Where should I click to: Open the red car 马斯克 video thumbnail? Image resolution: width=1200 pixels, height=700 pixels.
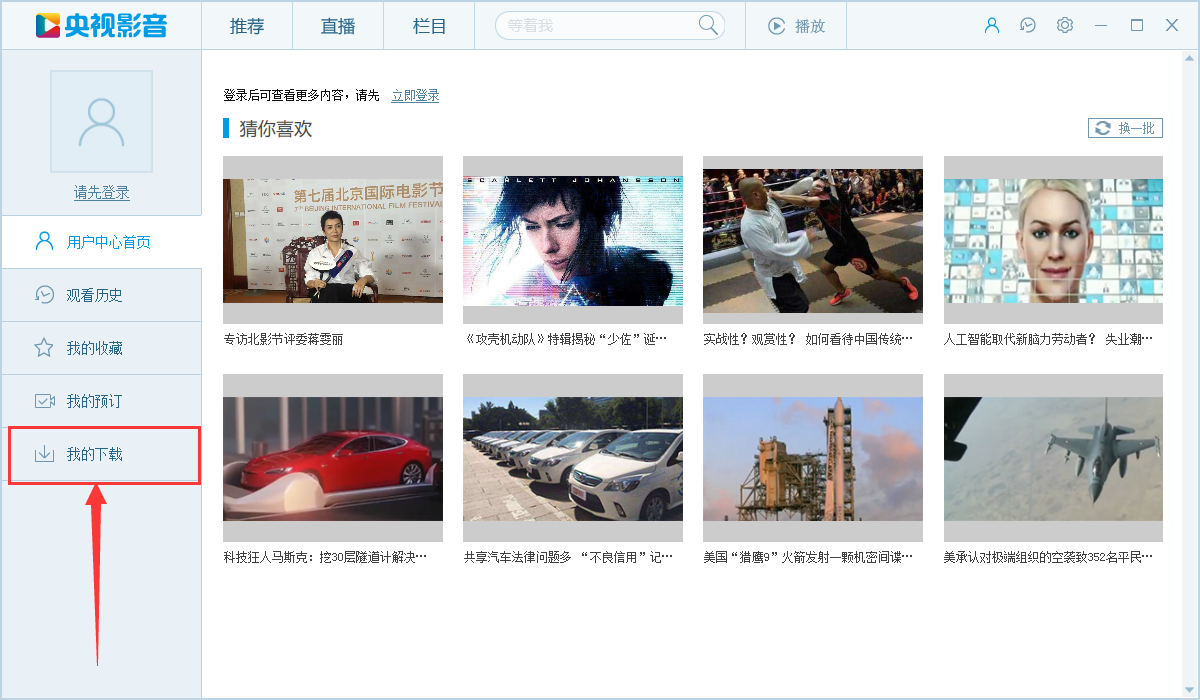click(333, 458)
